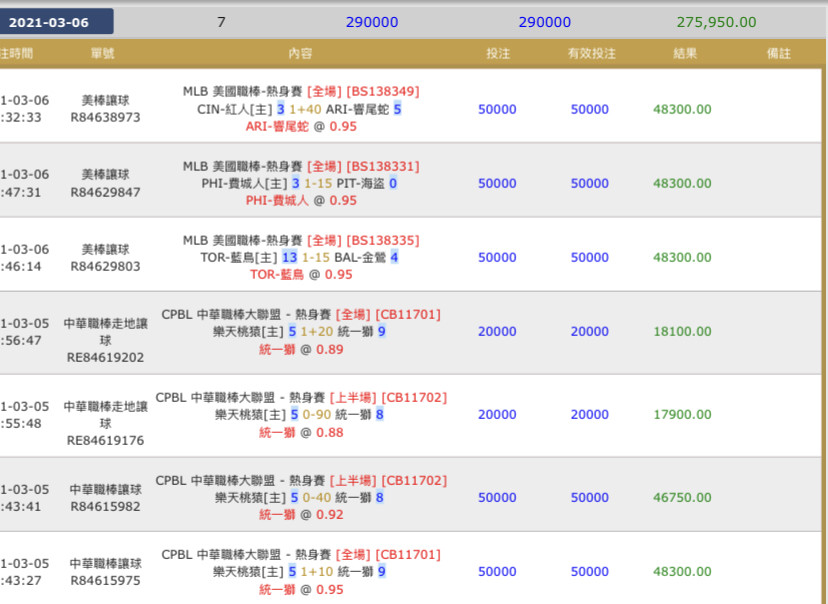Click bet type 中華職棒讓球 in R84615975 row
This screenshot has height=604, width=828.
(106, 563)
